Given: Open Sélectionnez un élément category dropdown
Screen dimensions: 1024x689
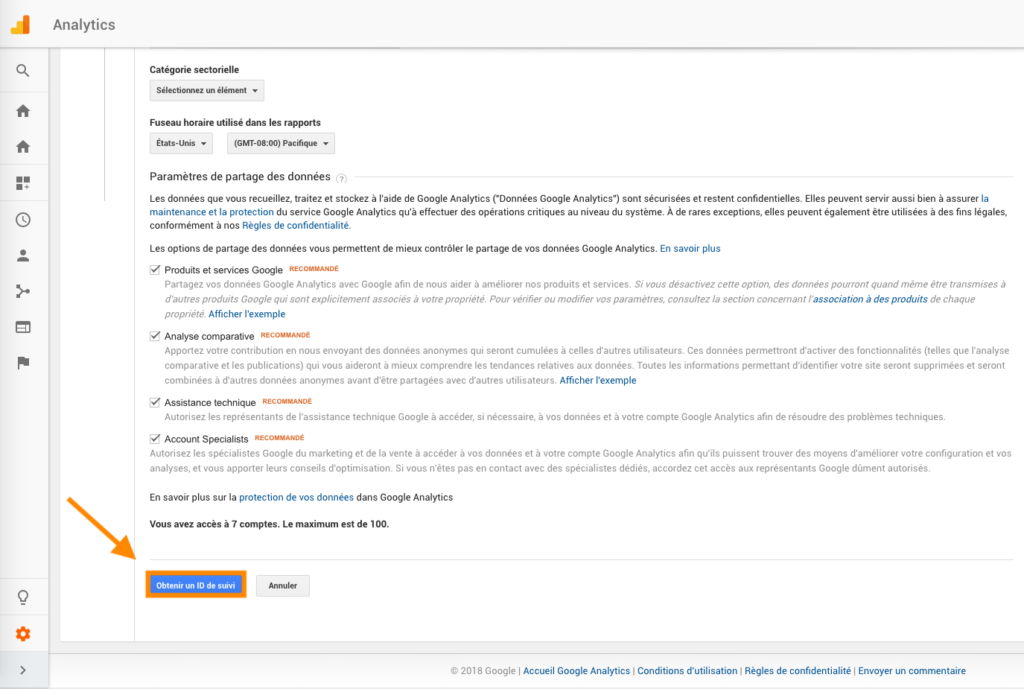Looking at the screenshot, I should (207, 90).
